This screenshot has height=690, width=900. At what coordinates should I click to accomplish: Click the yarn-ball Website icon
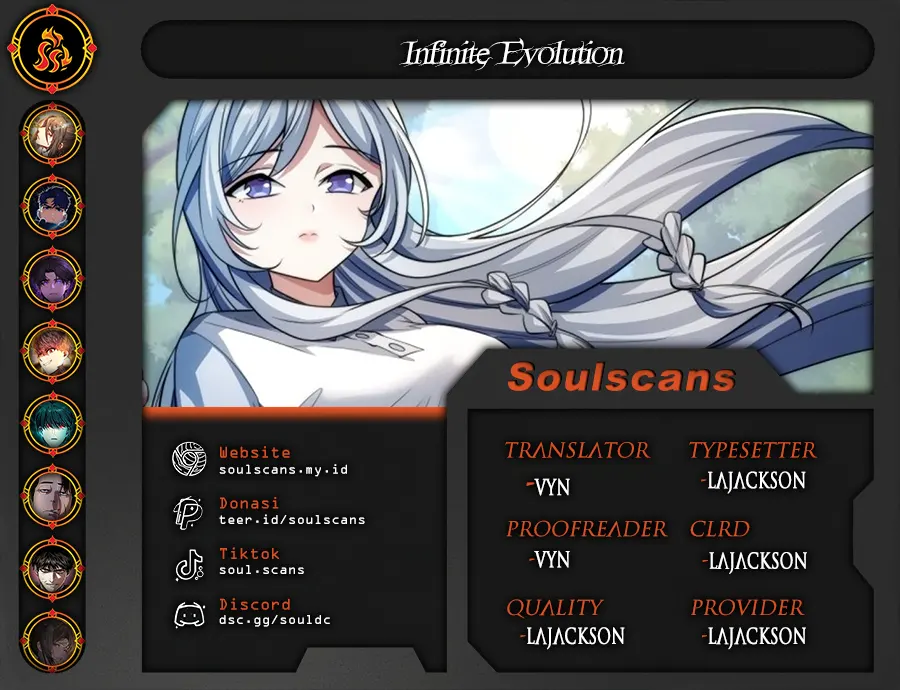point(189,459)
